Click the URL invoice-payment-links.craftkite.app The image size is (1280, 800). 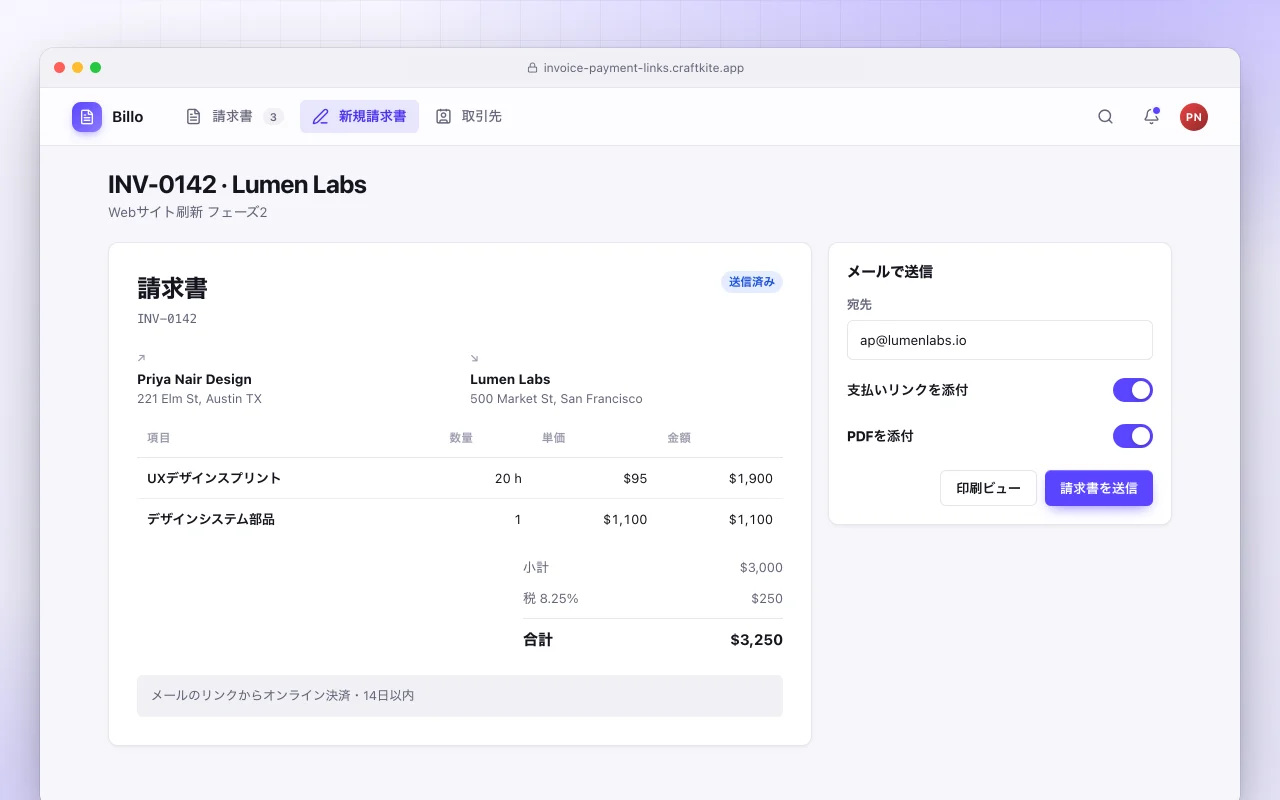644,68
